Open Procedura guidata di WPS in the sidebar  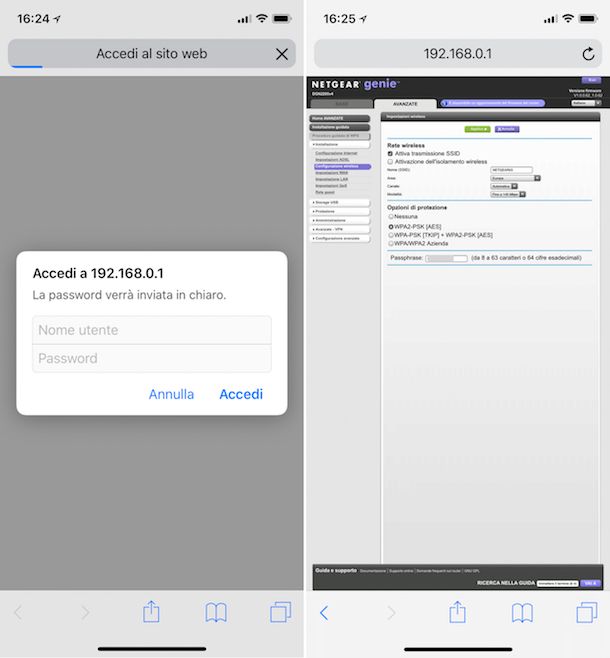pos(340,136)
